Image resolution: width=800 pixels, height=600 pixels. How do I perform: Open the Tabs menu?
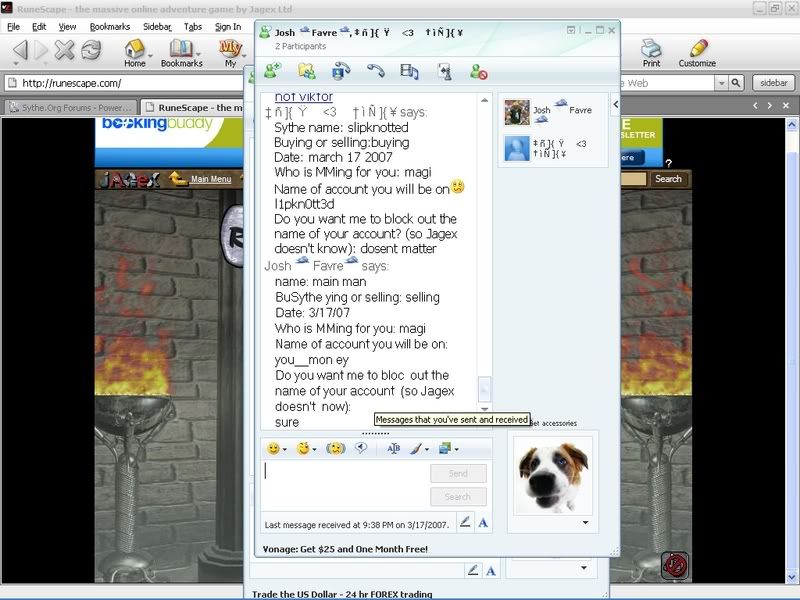pos(193,27)
